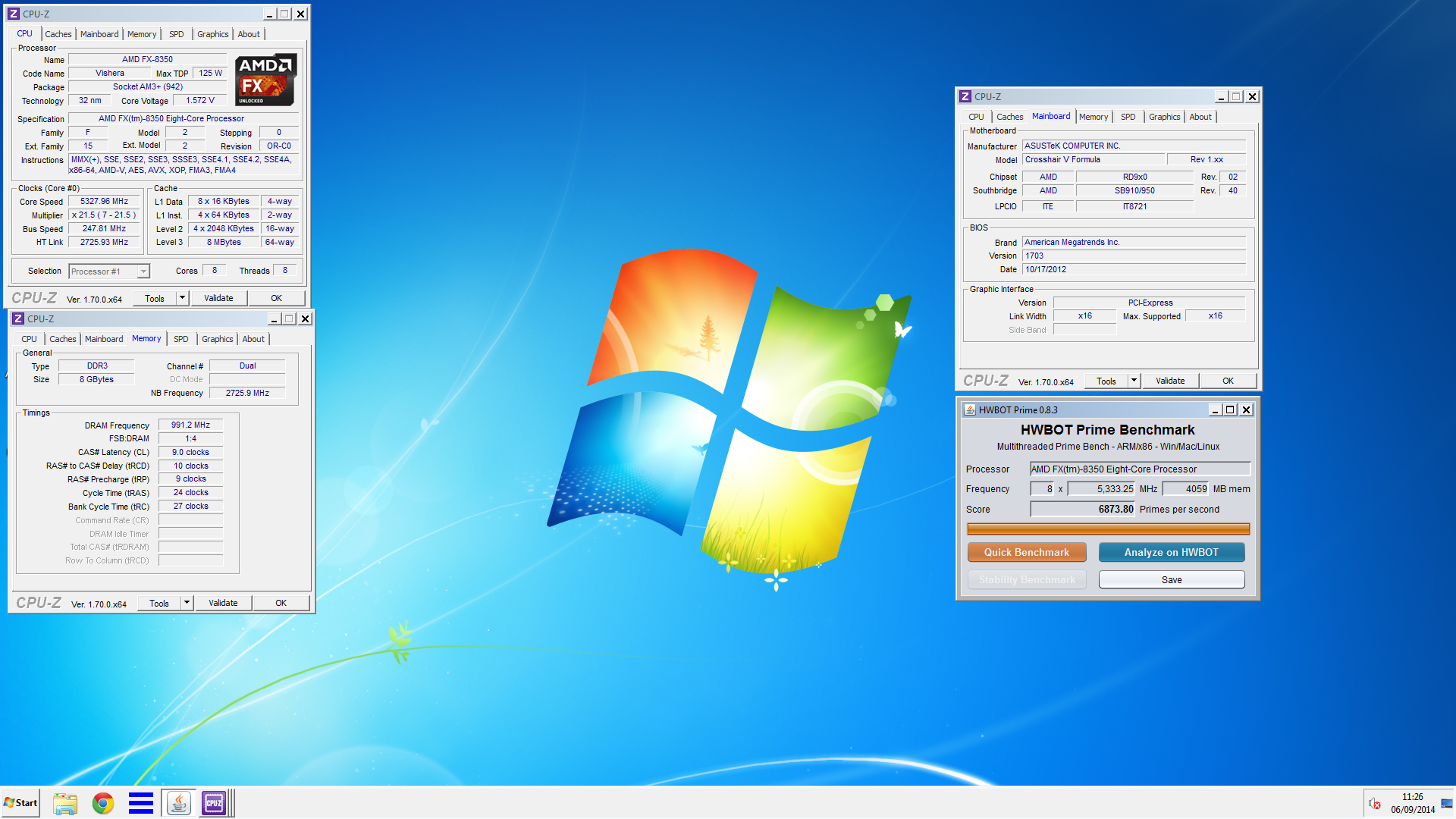1456x819 pixels.
Task: Click the network tray icon
Action: pos(1447,804)
